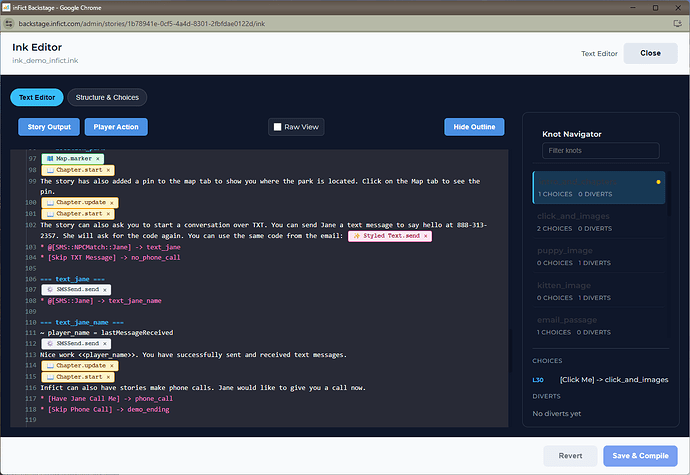Click the '[Click Me] -> click_and_images' choice

point(614,380)
